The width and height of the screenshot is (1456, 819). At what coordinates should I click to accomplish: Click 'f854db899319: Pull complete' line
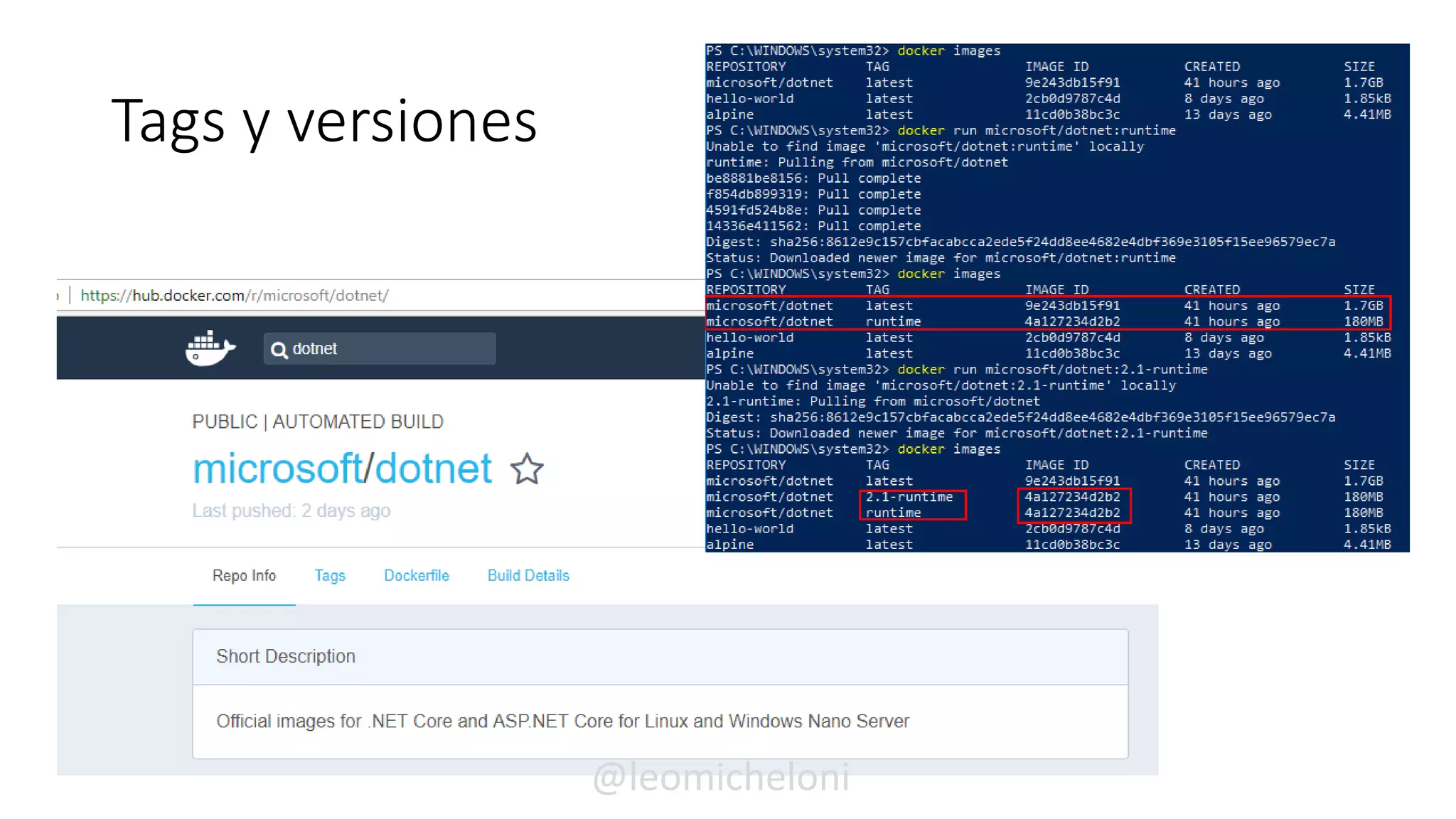click(813, 194)
